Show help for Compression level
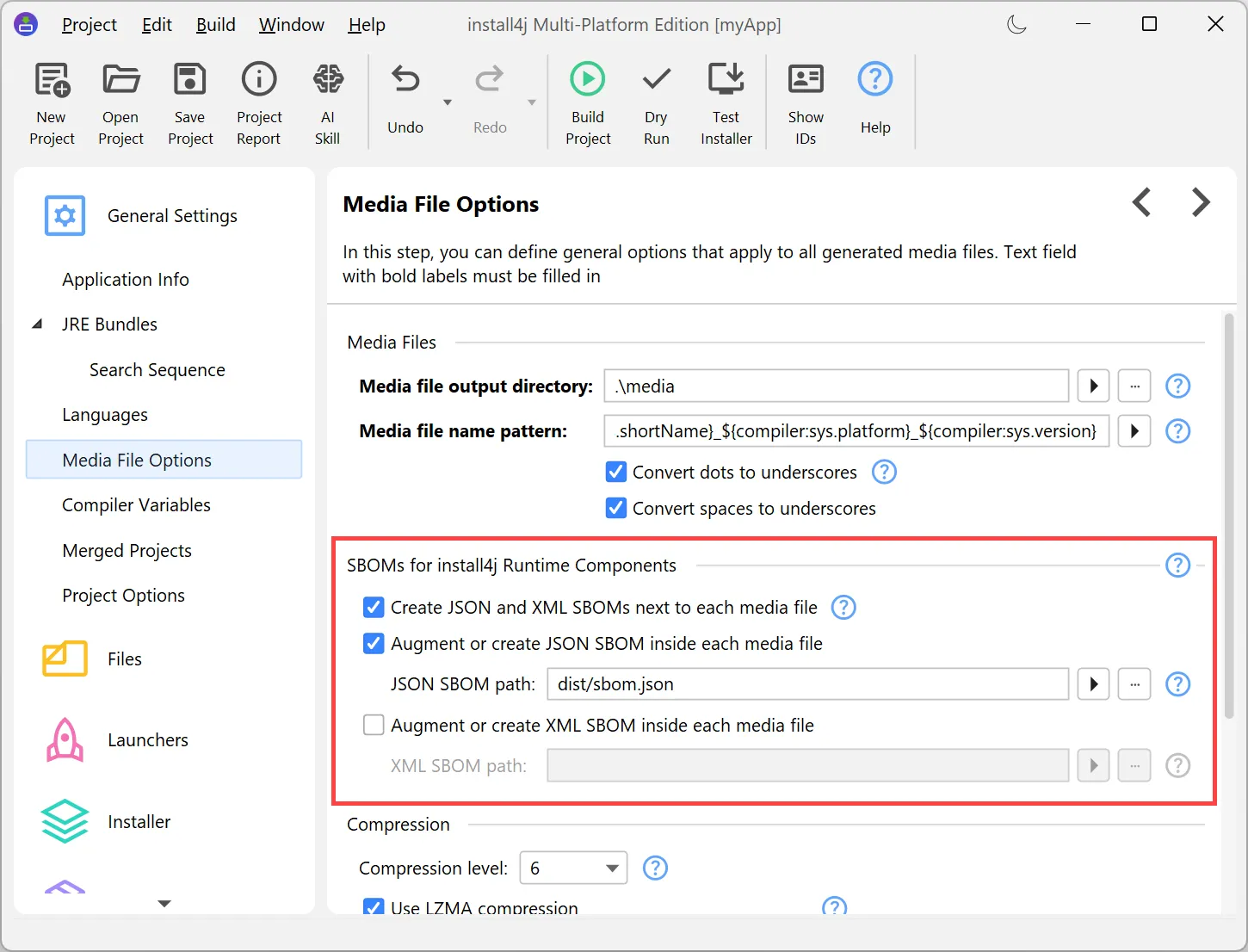 point(655,869)
